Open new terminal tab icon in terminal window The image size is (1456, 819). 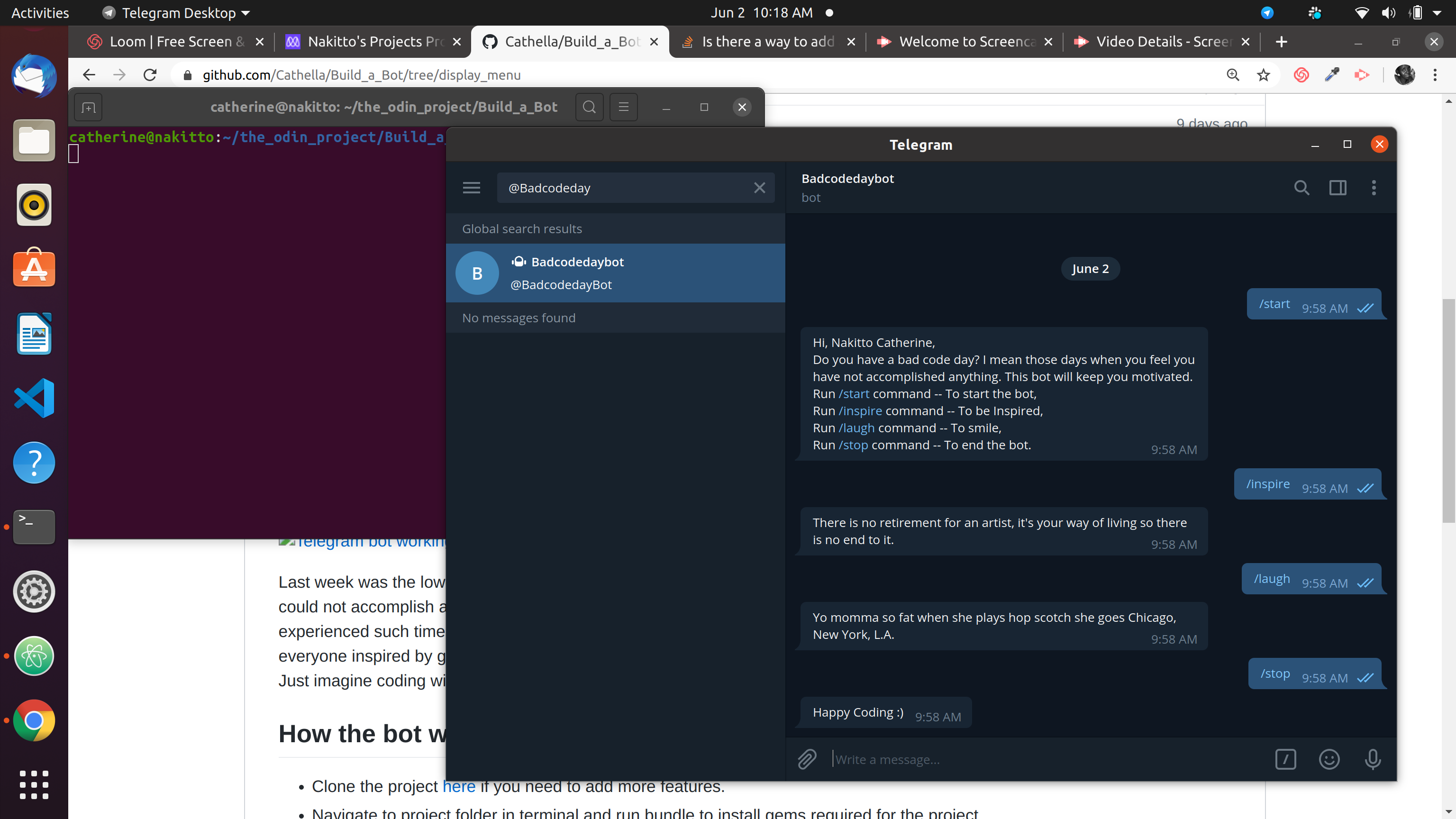88,107
